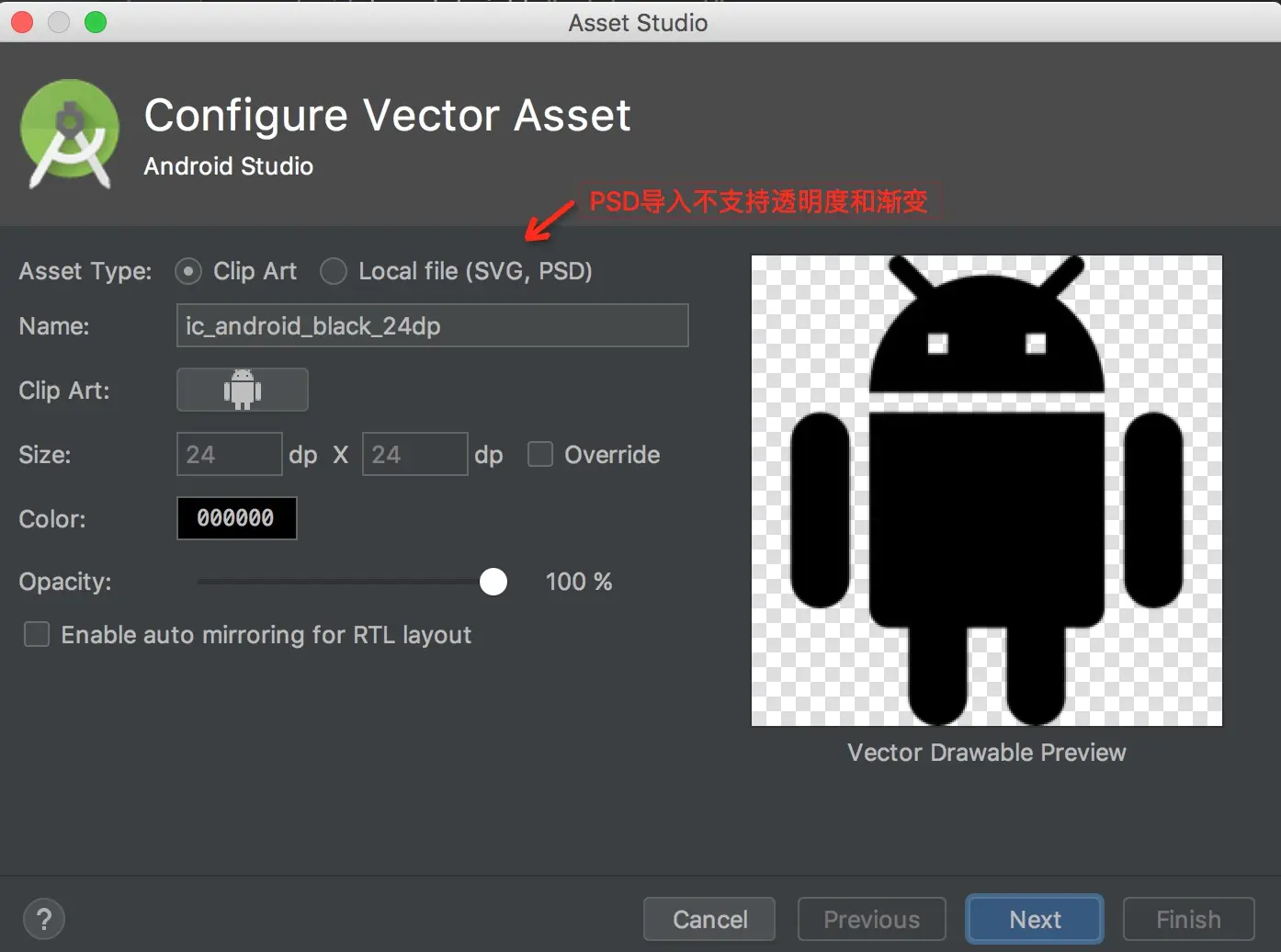Open the Clip Art android icon picker
The width and height of the screenshot is (1281, 952).
click(x=242, y=390)
